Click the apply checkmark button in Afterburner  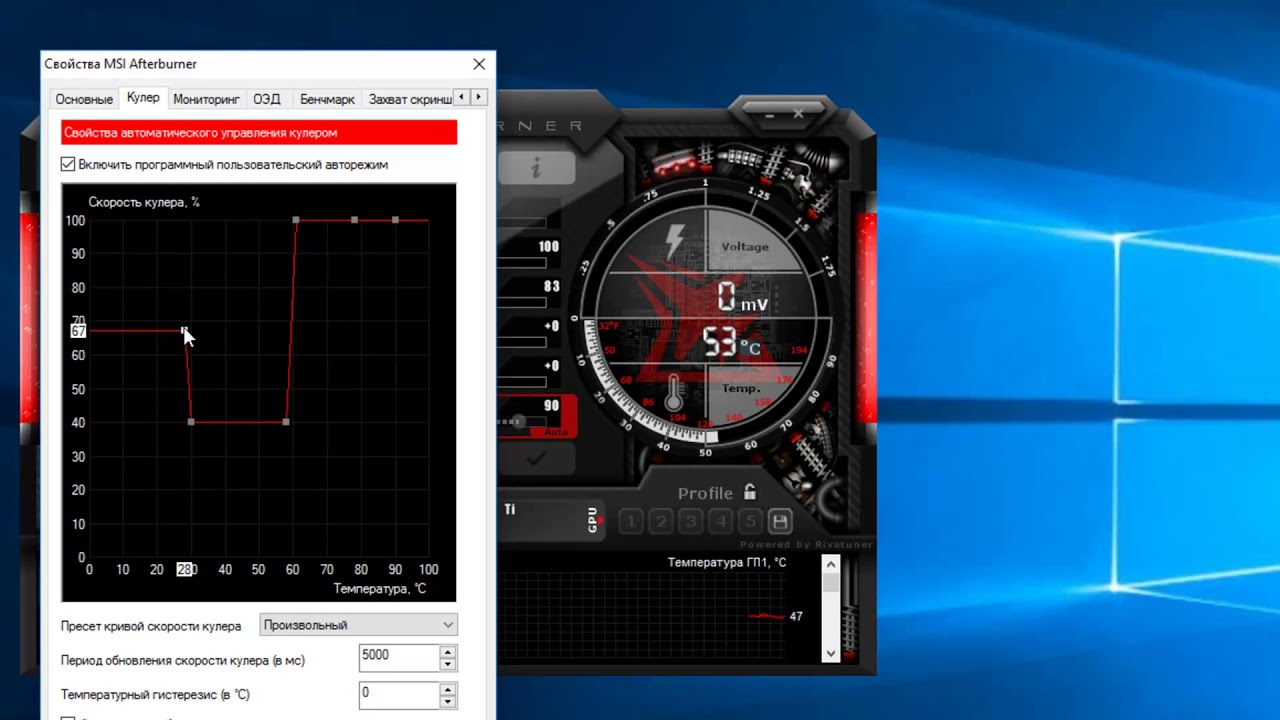click(x=537, y=459)
